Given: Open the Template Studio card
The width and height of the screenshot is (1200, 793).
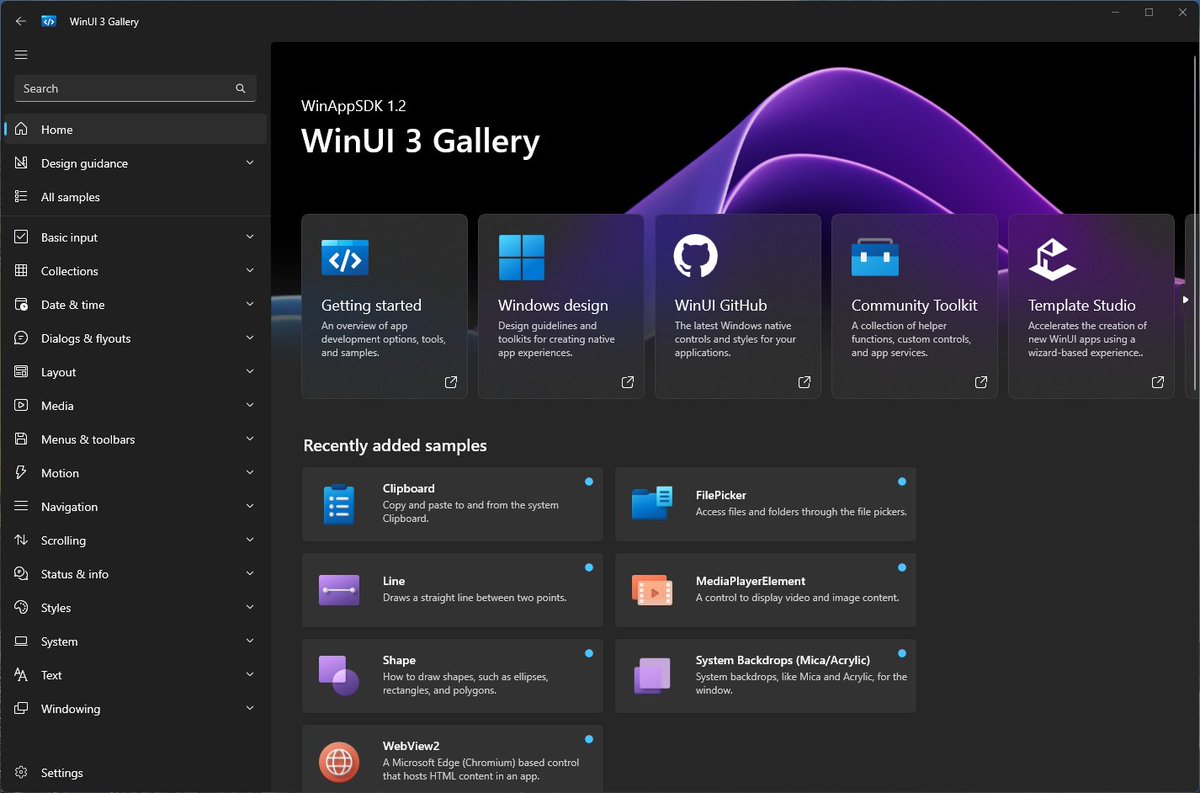Looking at the screenshot, I should (x=1091, y=306).
